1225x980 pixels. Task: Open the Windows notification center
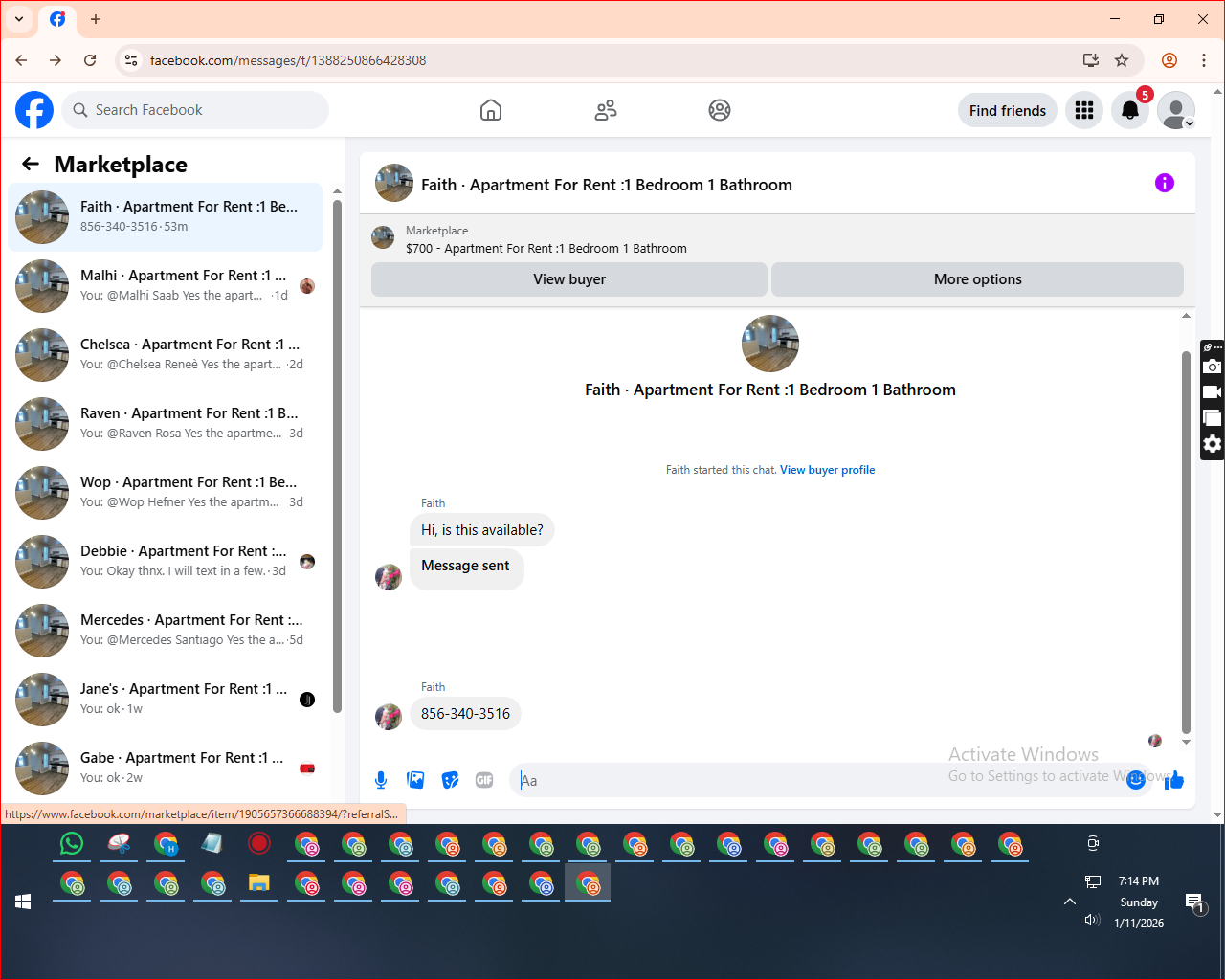pyautogui.click(x=1194, y=902)
